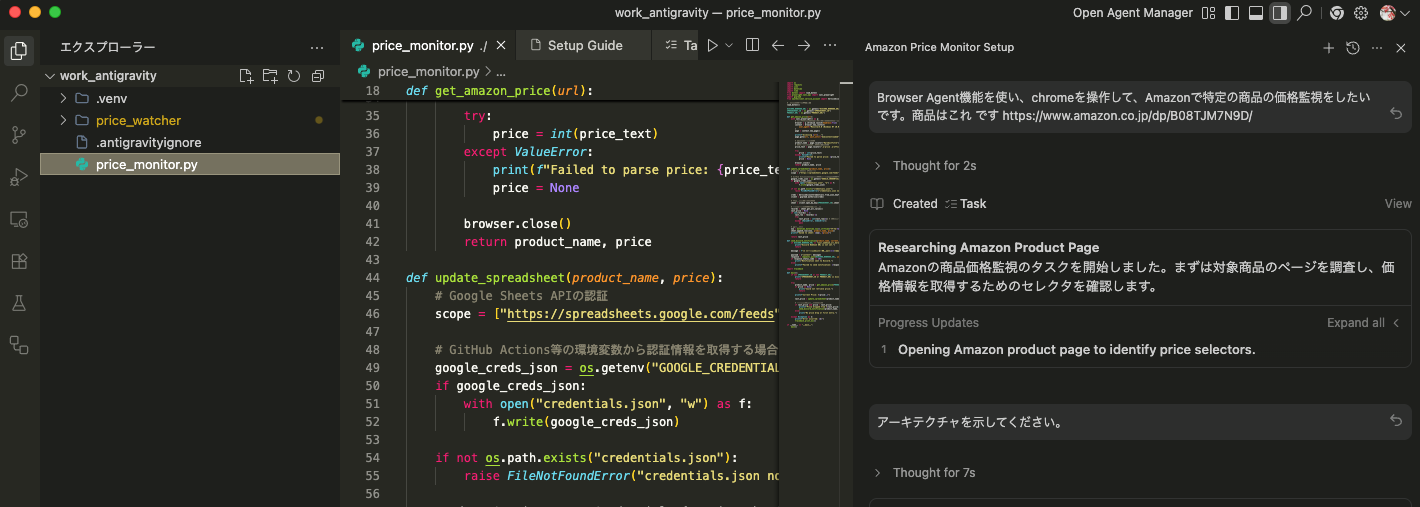Image resolution: width=1420 pixels, height=507 pixels.
Task: Click Open Agent Manager button
Action: 1132,13
